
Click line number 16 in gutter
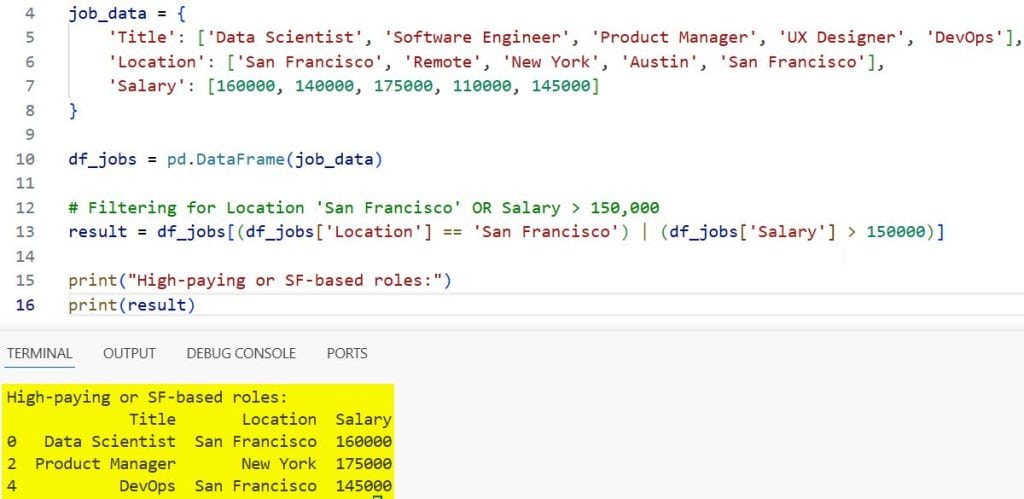coord(25,305)
